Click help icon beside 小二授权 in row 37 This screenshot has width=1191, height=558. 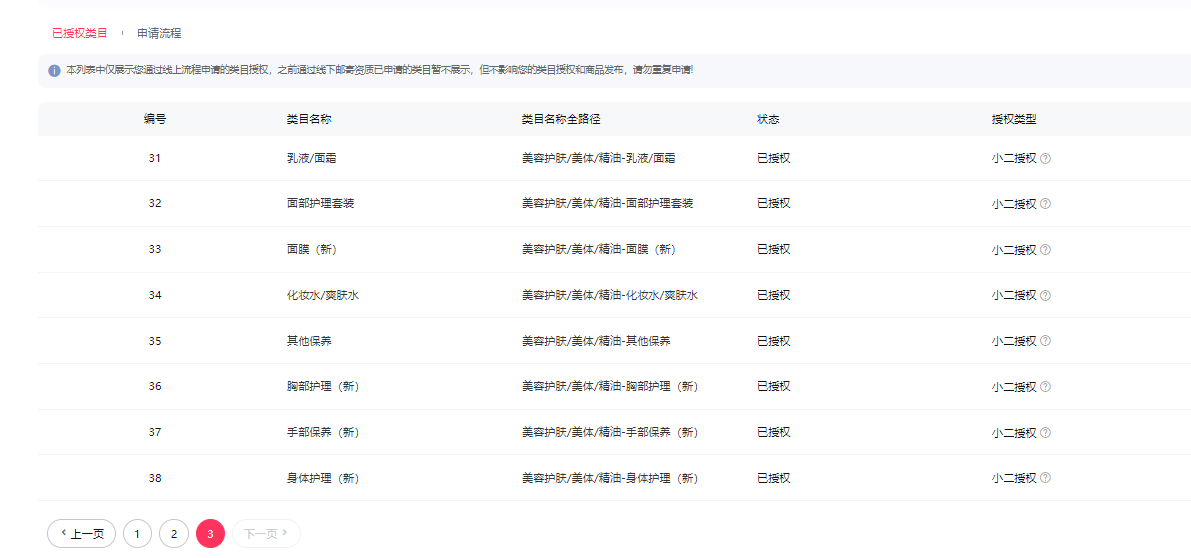1046,433
